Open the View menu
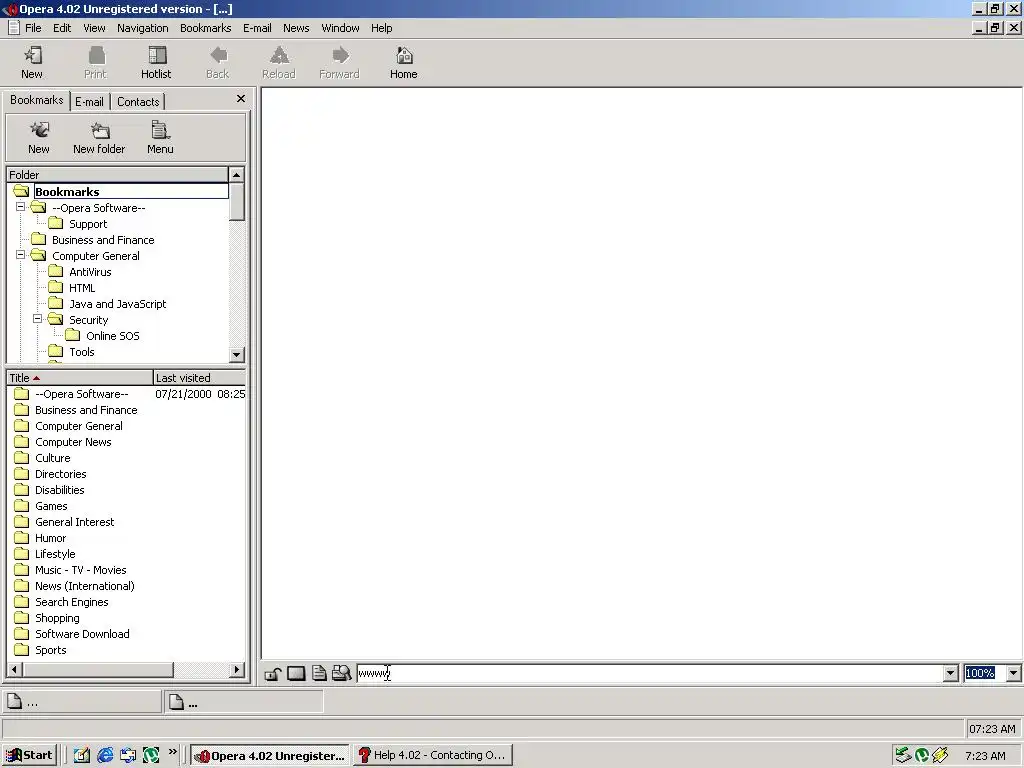The height and width of the screenshot is (768, 1024). [x=94, y=28]
